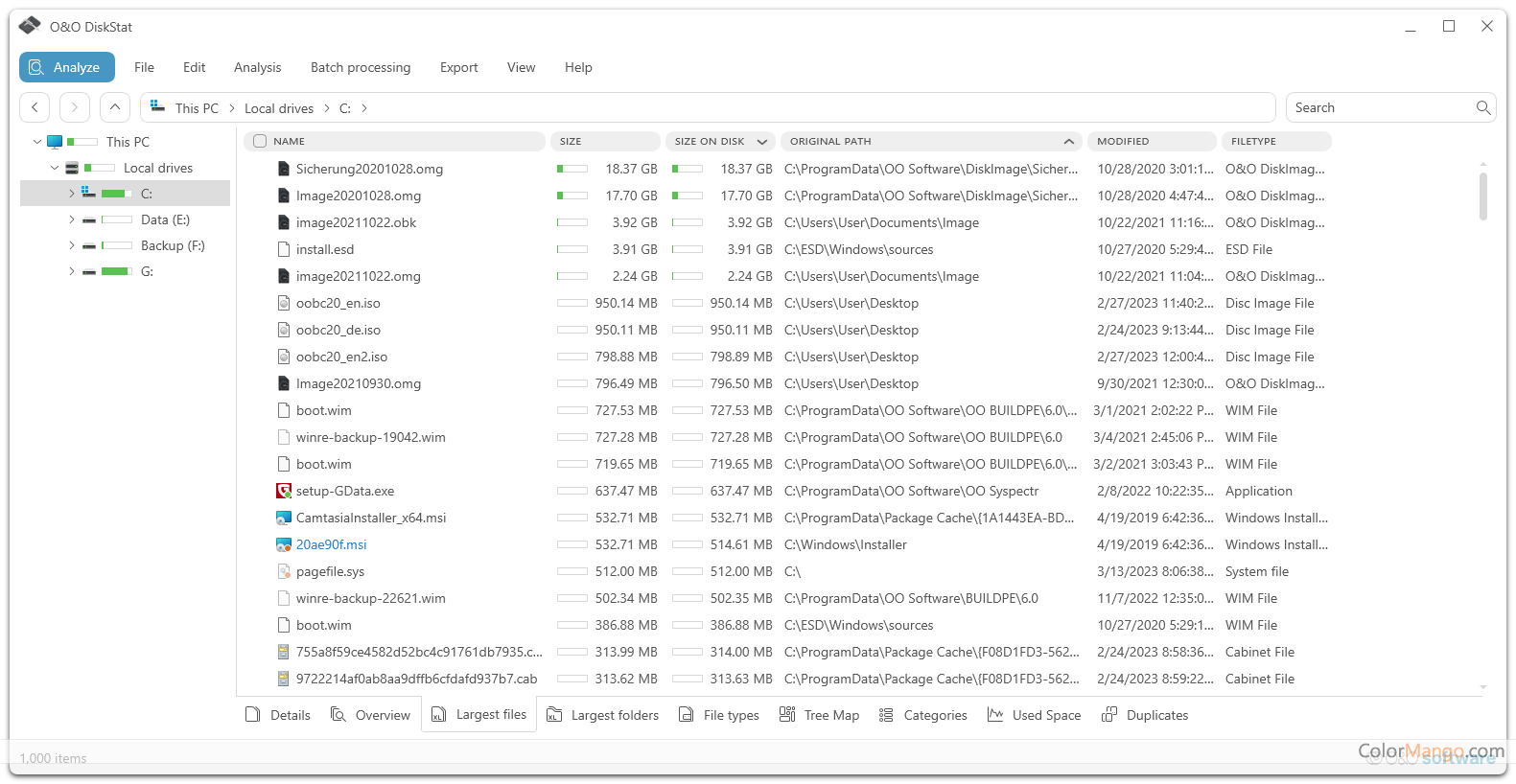Click the vertical scrollbar of the file list
1516x784 pixels.
click(1482, 196)
